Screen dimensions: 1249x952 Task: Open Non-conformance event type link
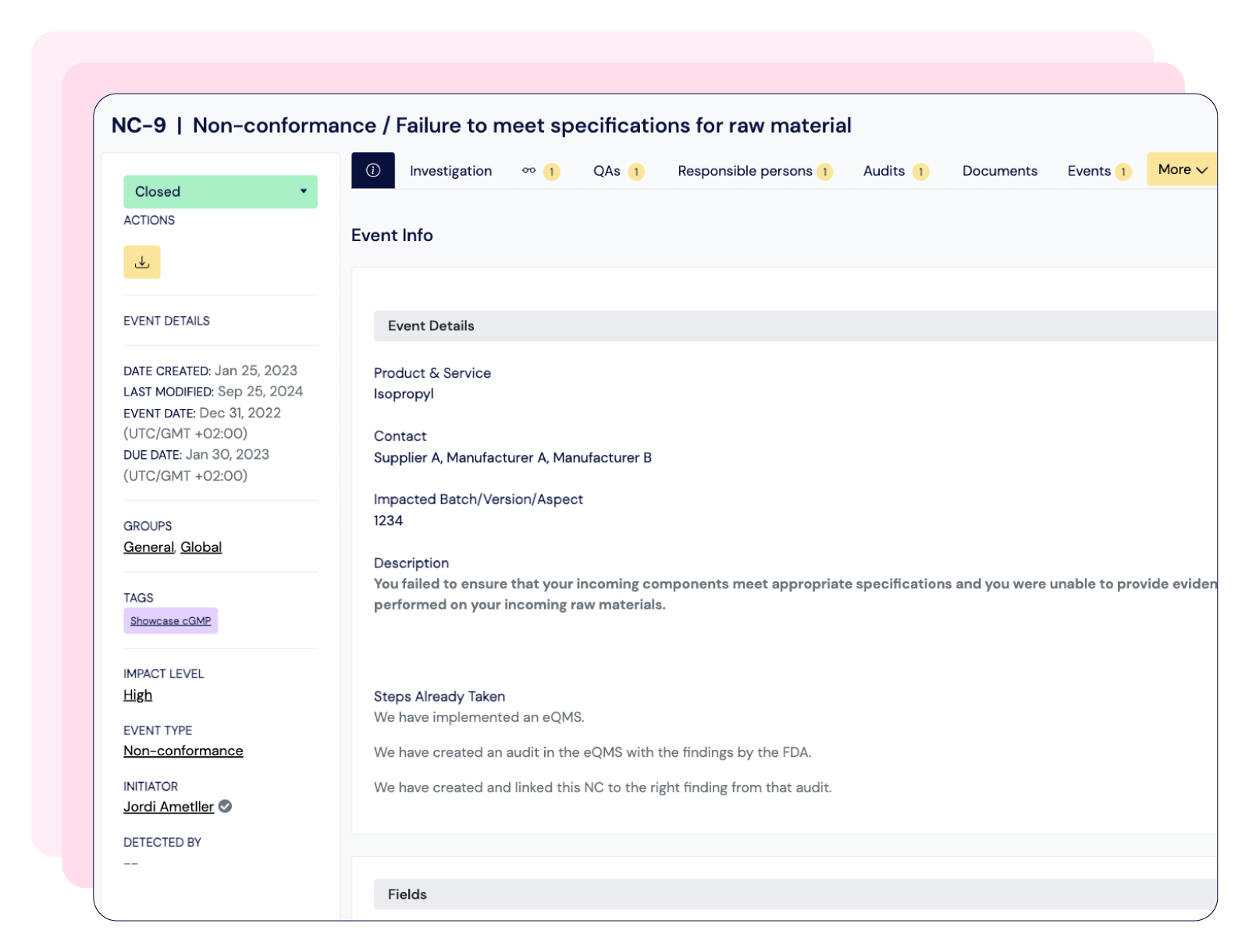183,751
